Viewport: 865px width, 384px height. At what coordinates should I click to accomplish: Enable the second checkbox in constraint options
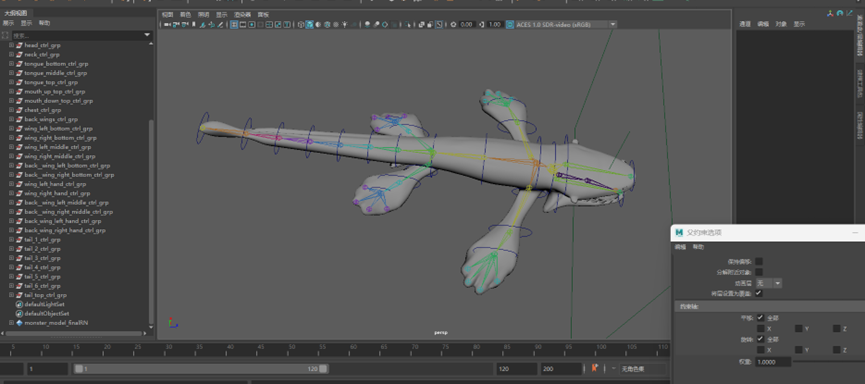(x=759, y=272)
